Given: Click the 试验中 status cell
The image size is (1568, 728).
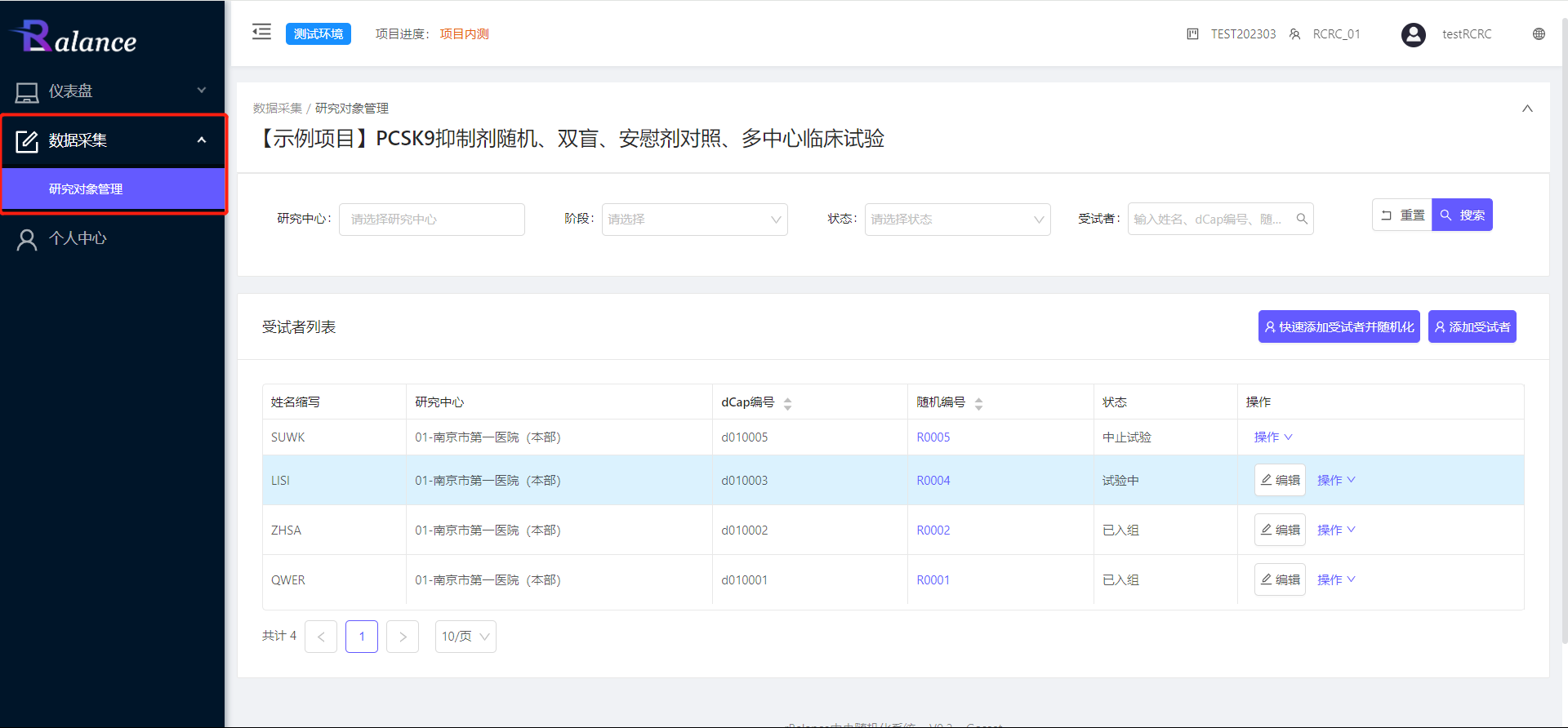Looking at the screenshot, I should tap(1165, 481).
